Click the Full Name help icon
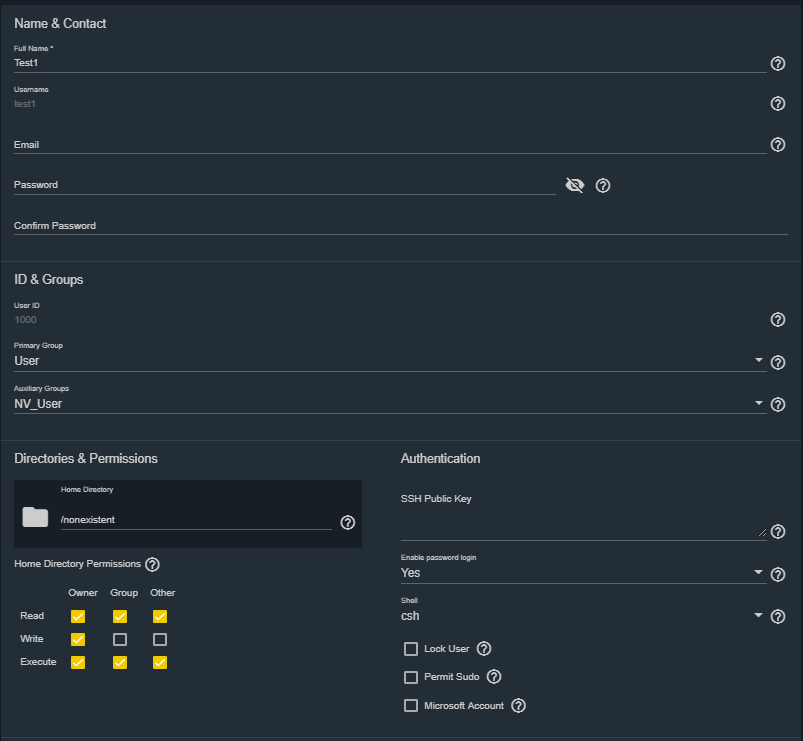Viewport: 803px width, 741px height. coord(777,64)
